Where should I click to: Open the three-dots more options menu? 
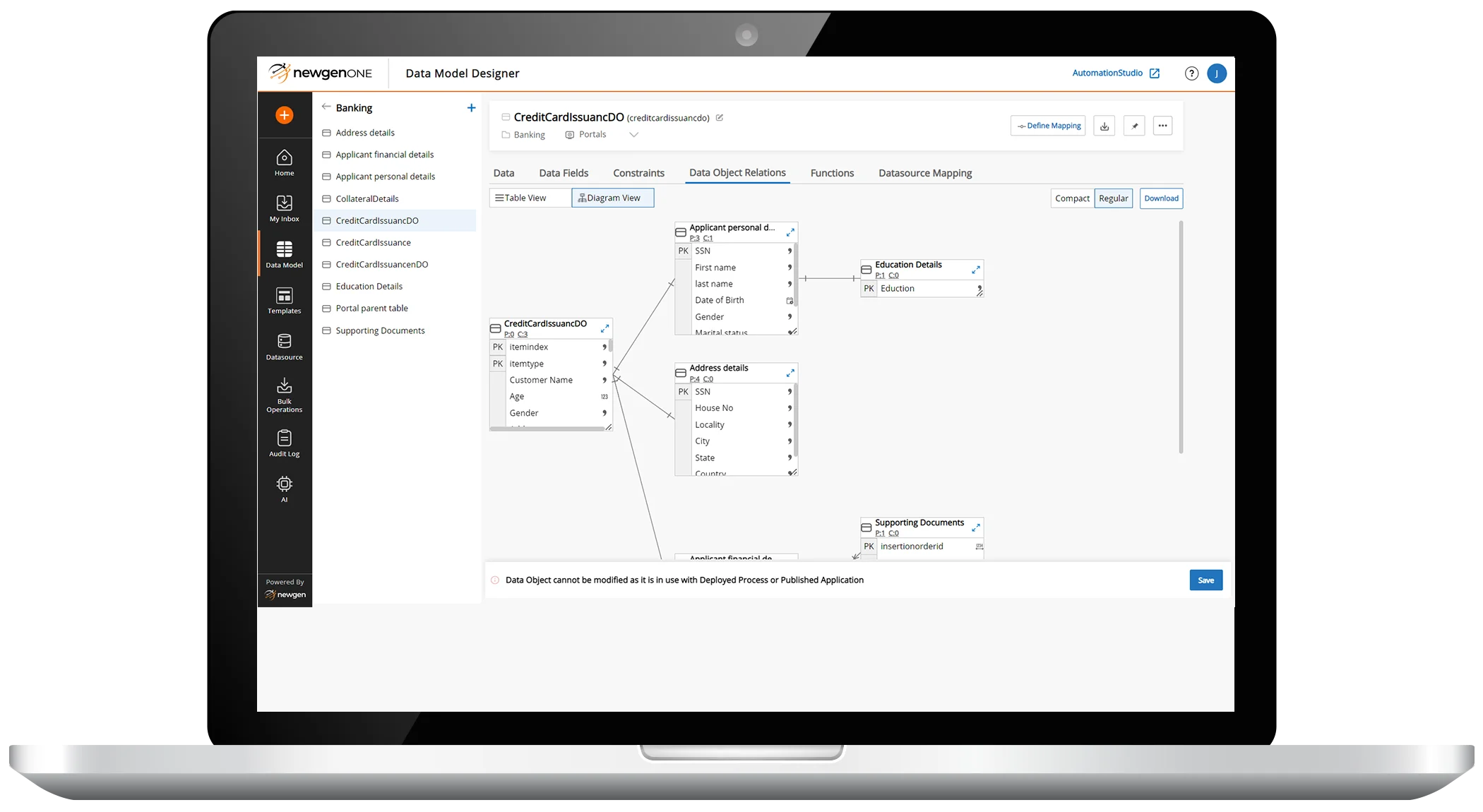click(x=1162, y=126)
